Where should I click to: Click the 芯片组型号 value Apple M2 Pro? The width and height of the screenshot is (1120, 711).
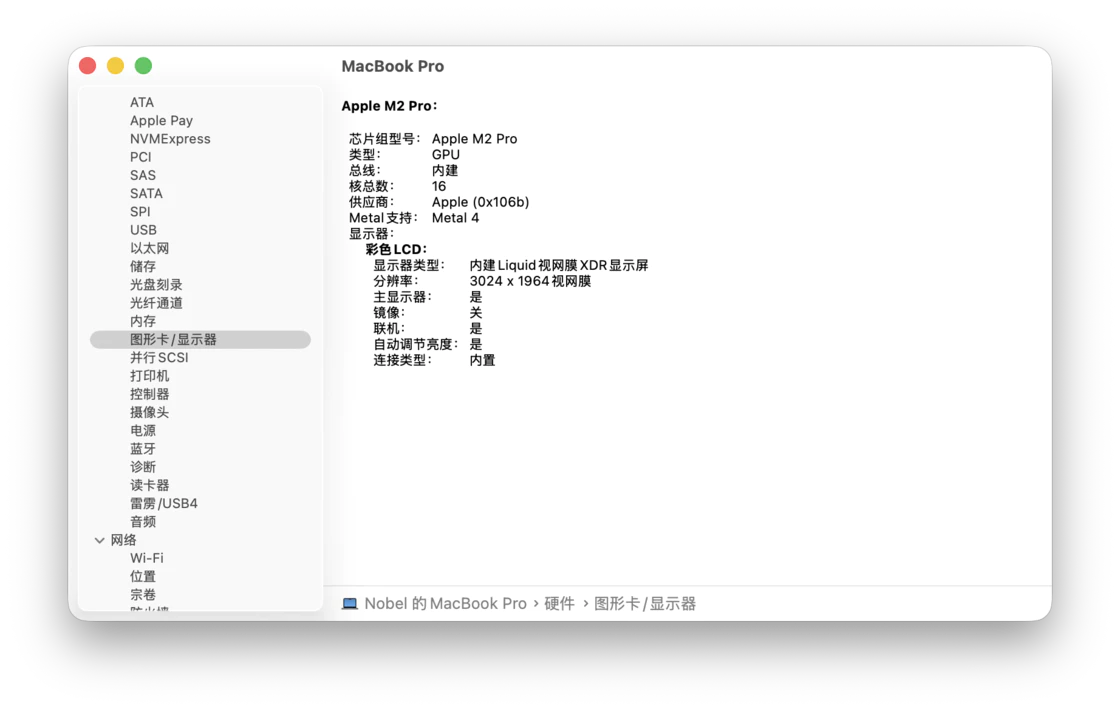(474, 139)
